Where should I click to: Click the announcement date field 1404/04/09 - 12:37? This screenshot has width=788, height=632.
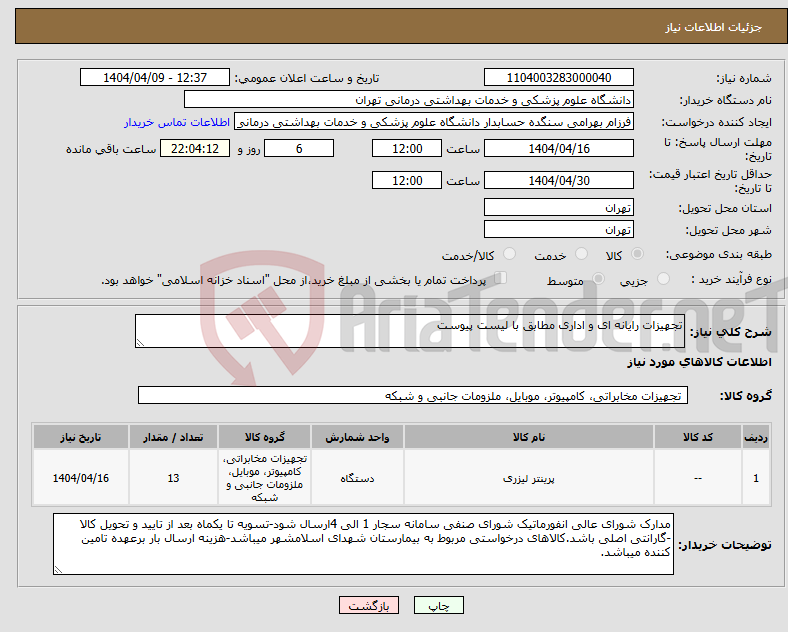coord(155,78)
